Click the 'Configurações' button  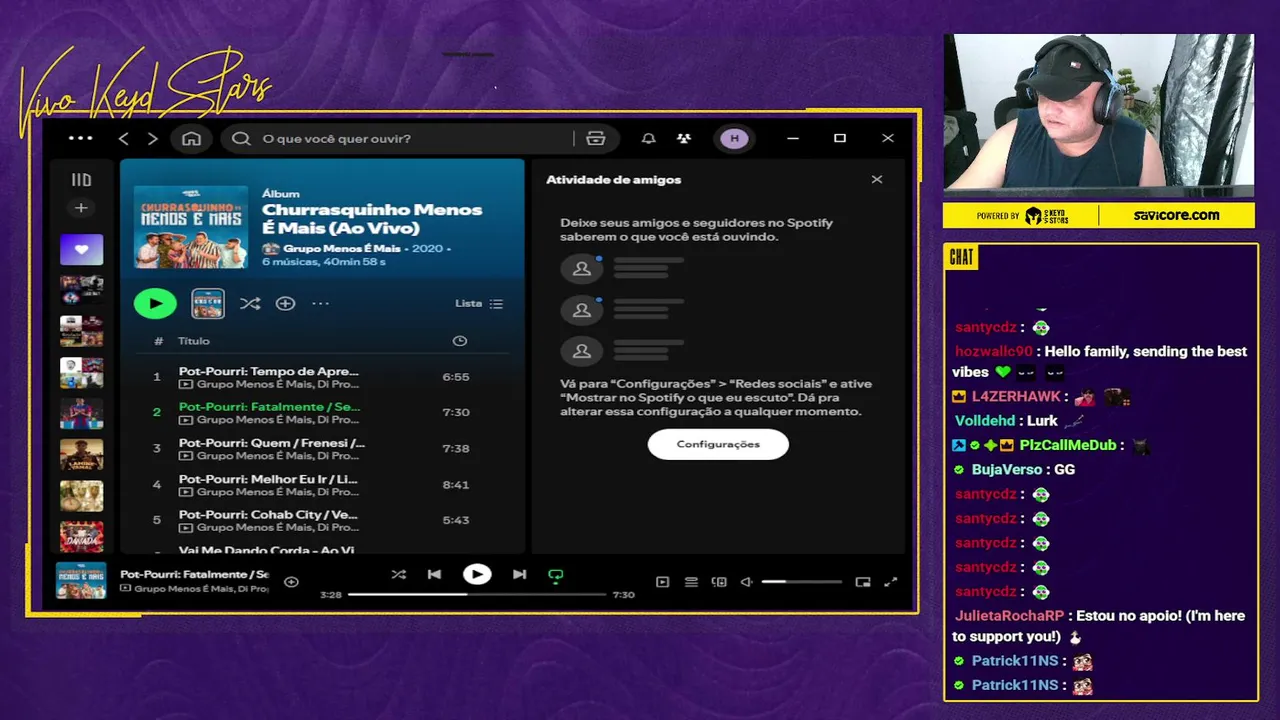pyautogui.click(x=718, y=444)
